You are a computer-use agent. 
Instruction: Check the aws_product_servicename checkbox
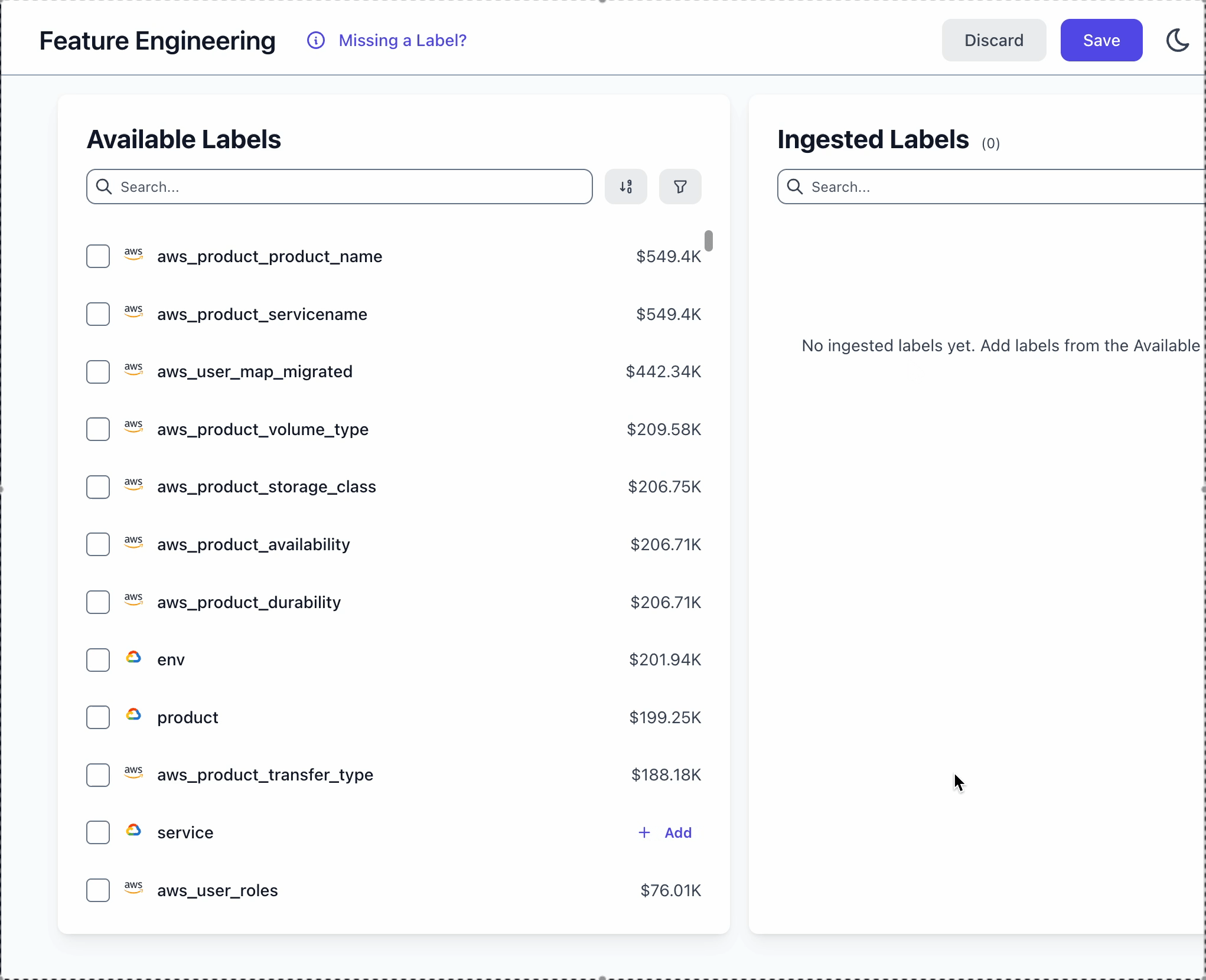tap(98, 314)
